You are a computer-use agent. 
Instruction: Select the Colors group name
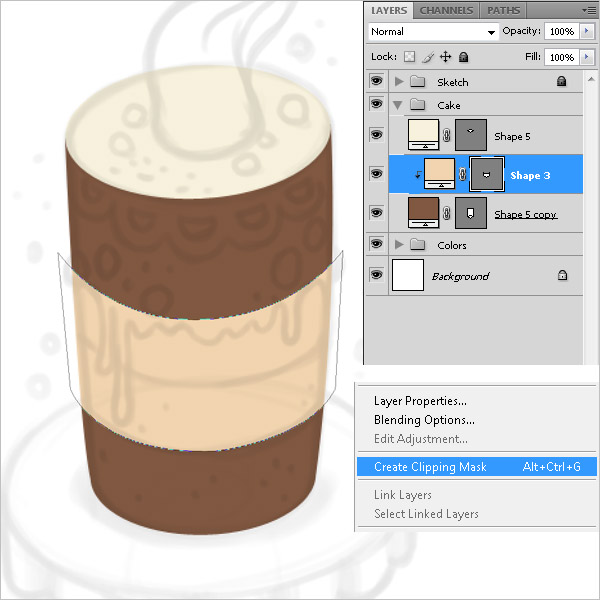(x=452, y=245)
